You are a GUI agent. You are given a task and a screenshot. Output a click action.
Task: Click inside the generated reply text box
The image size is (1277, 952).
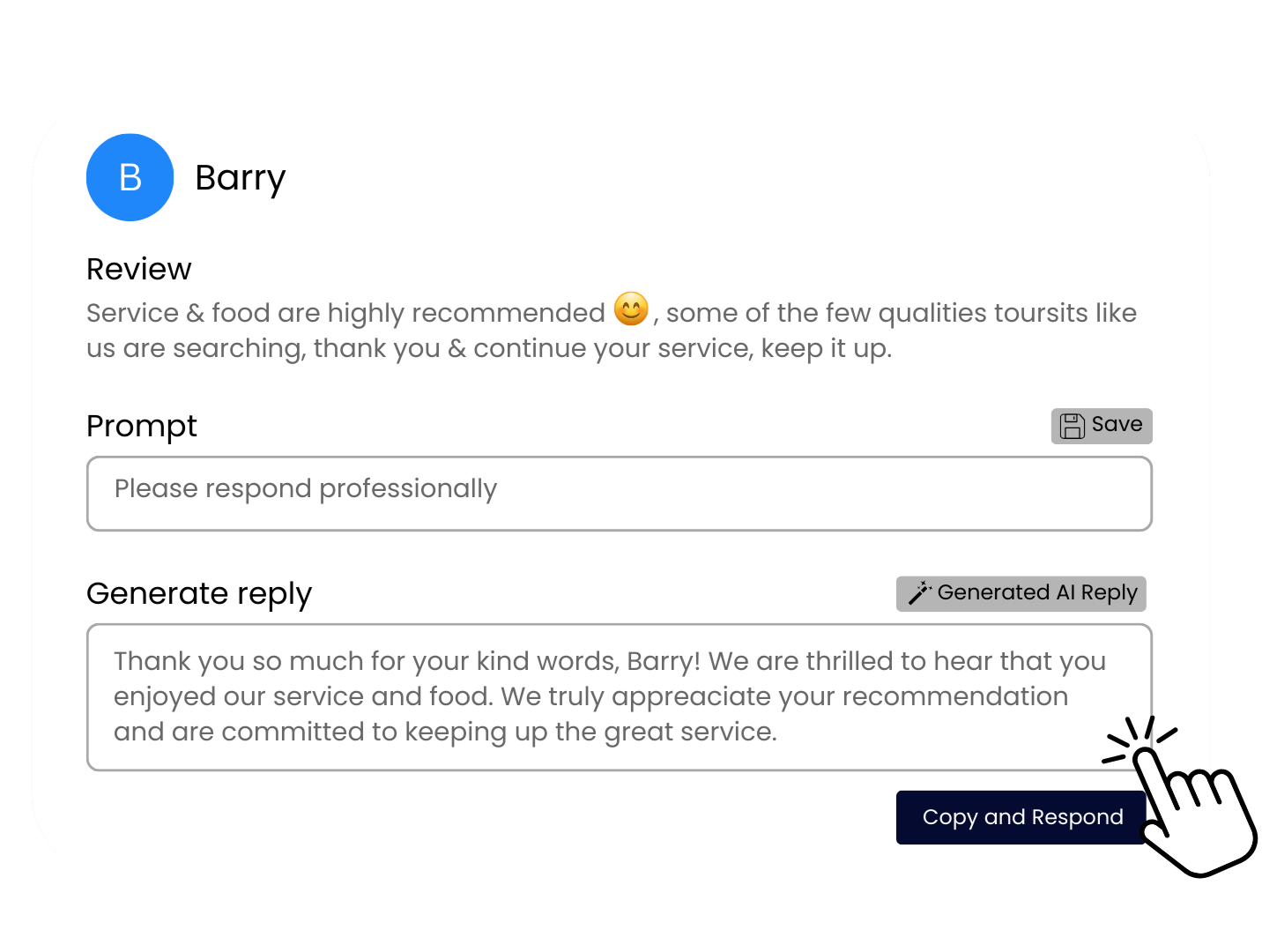[x=620, y=697]
